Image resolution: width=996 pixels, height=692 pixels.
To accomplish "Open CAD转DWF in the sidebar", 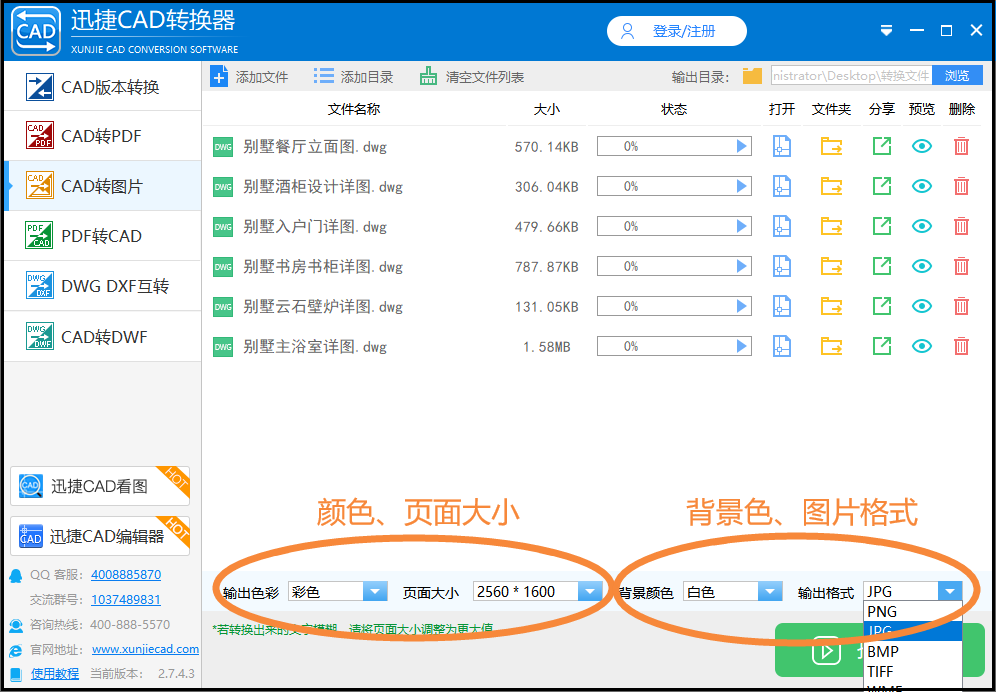I will pyautogui.click(x=103, y=336).
